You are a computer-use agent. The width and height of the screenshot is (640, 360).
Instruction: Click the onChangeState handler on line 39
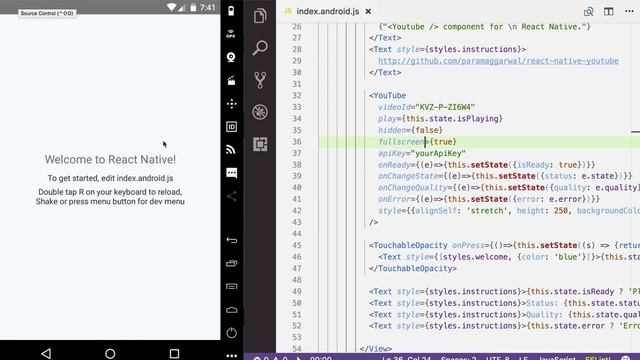tap(505, 176)
